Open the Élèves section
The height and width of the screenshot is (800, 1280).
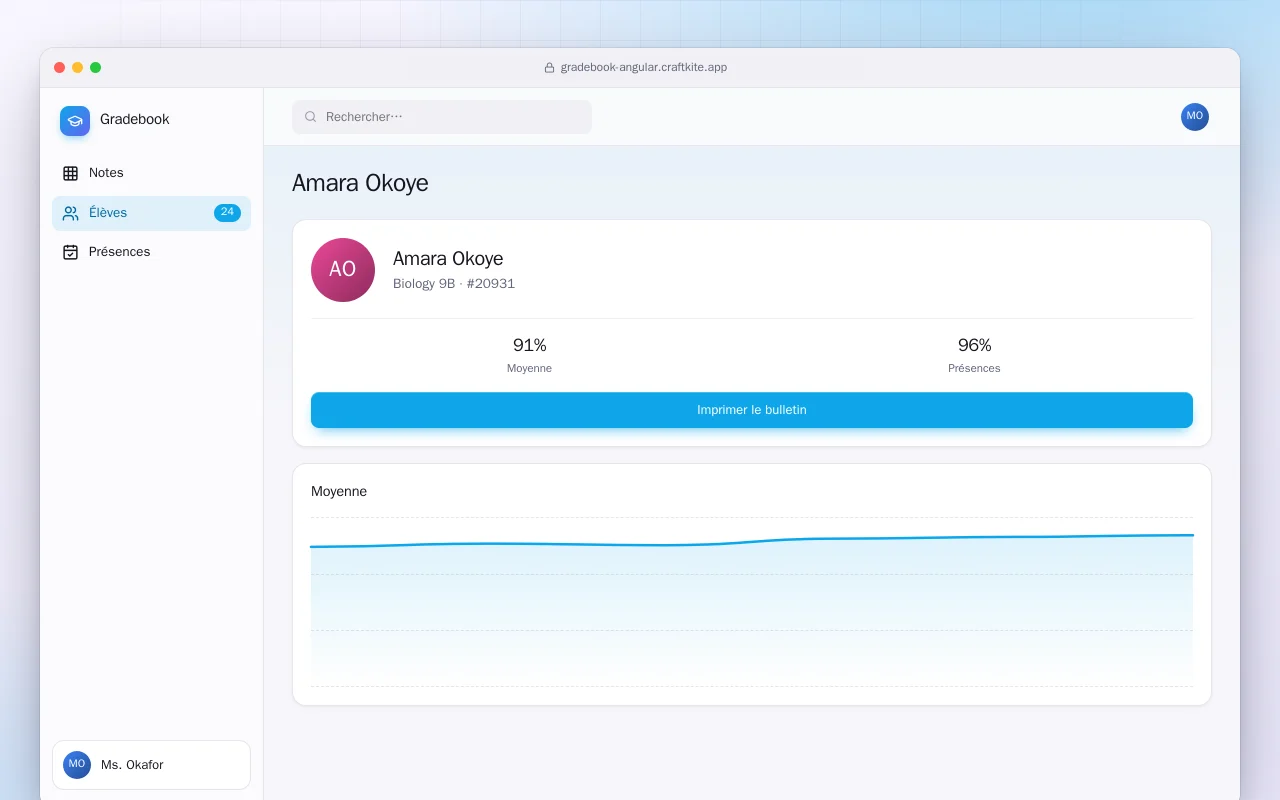click(x=151, y=213)
